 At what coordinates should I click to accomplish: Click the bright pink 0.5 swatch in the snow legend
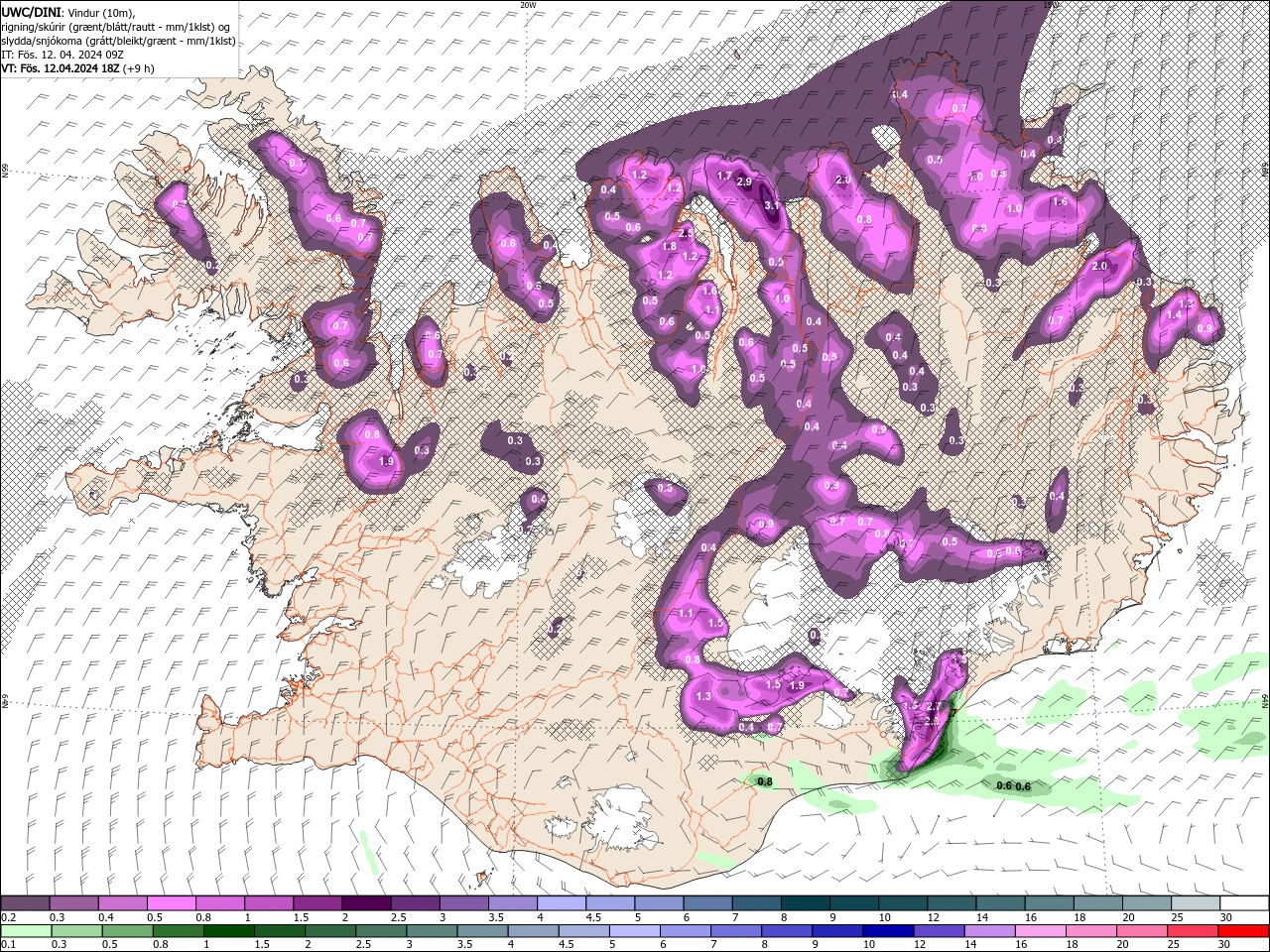[x=171, y=903]
